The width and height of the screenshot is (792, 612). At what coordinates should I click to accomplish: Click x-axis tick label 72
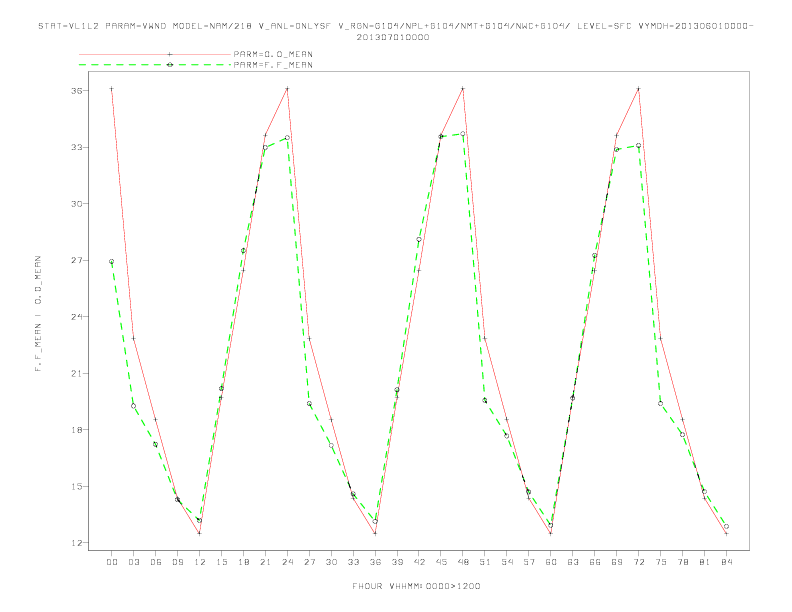pos(639,562)
